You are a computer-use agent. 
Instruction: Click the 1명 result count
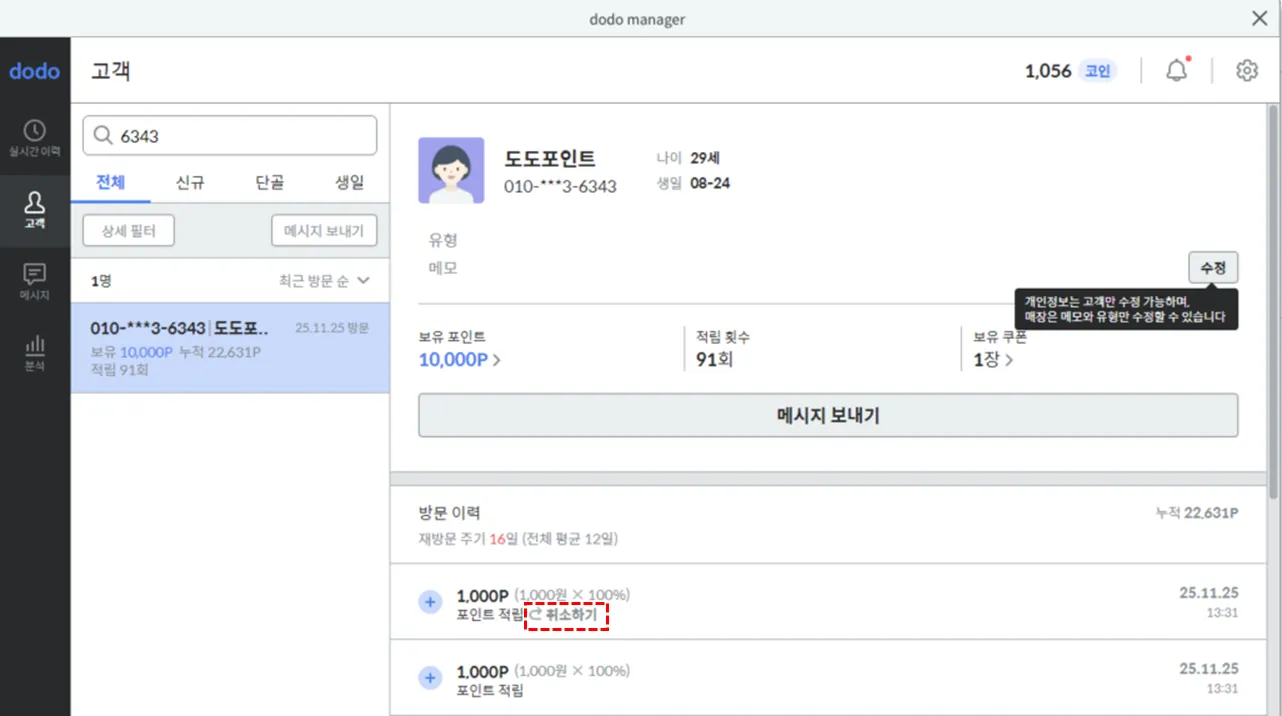point(101,281)
